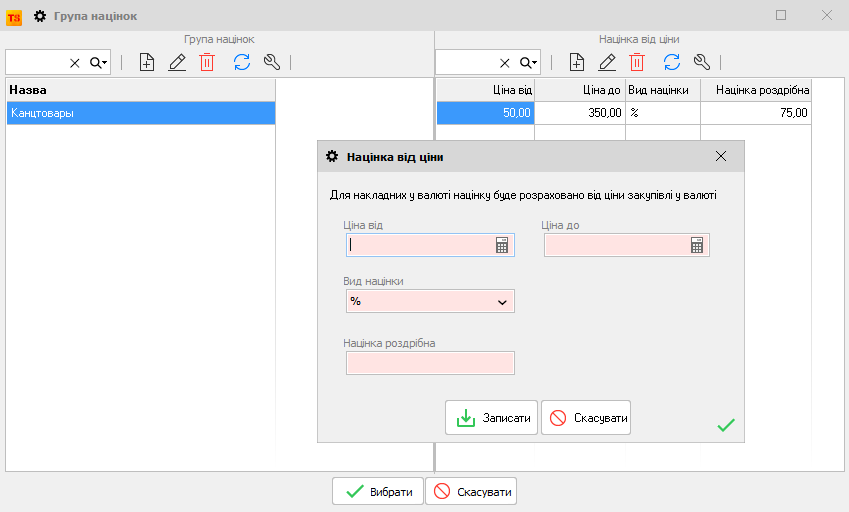Click the Націнка роздрібна column header

[x=756, y=90]
